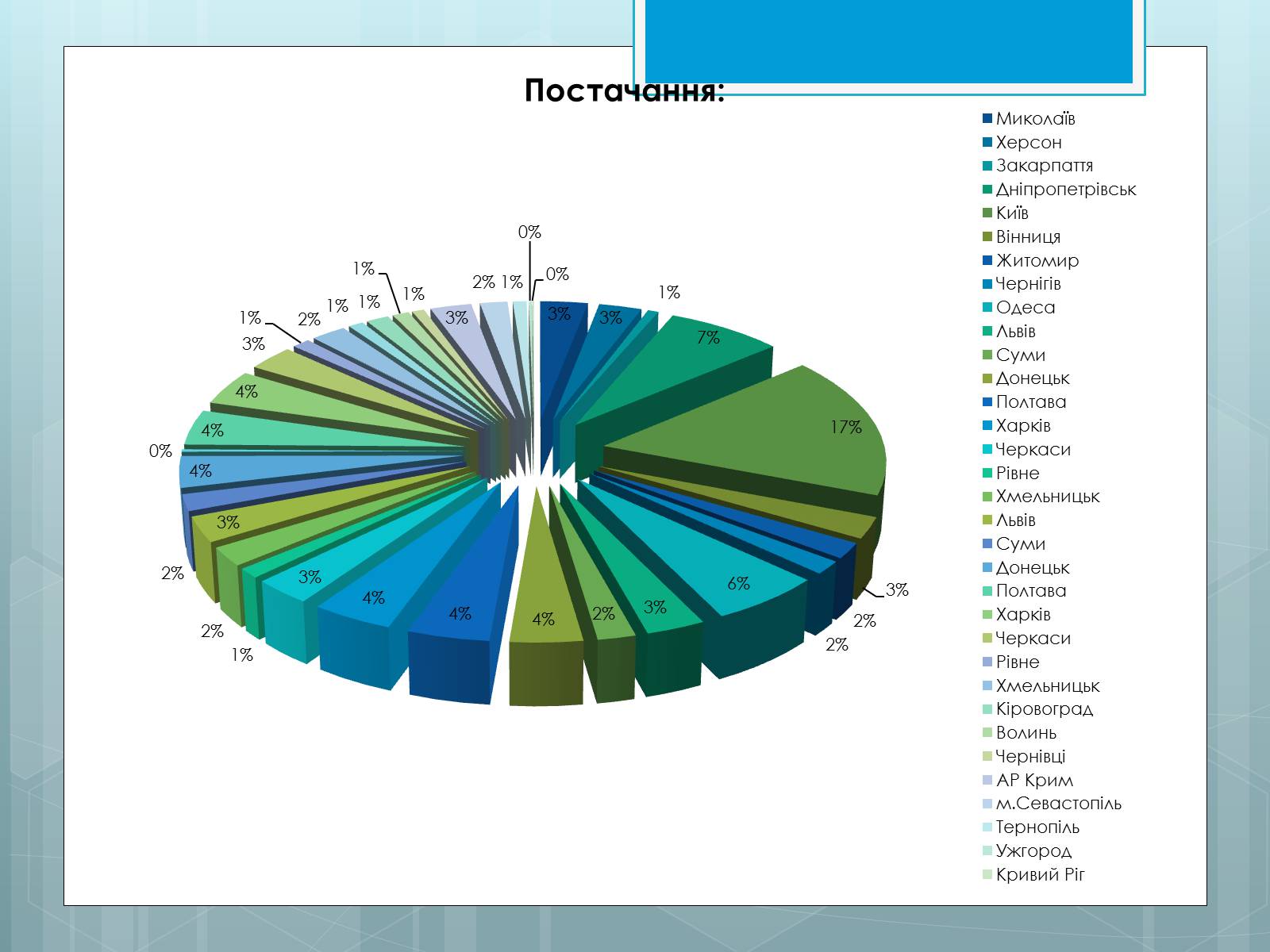Select the Дніпропетрівськ legend label
The width and height of the screenshot is (1270, 952).
tap(1066, 190)
